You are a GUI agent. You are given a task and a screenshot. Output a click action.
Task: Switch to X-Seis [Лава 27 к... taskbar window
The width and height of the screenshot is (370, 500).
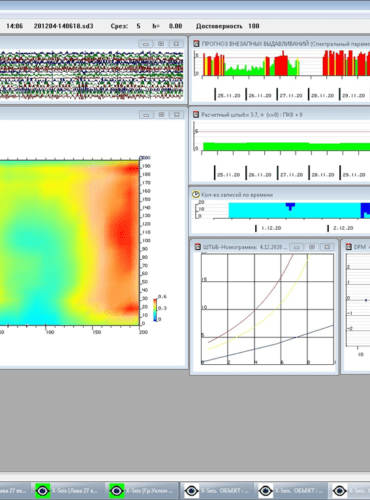[x=67, y=491]
